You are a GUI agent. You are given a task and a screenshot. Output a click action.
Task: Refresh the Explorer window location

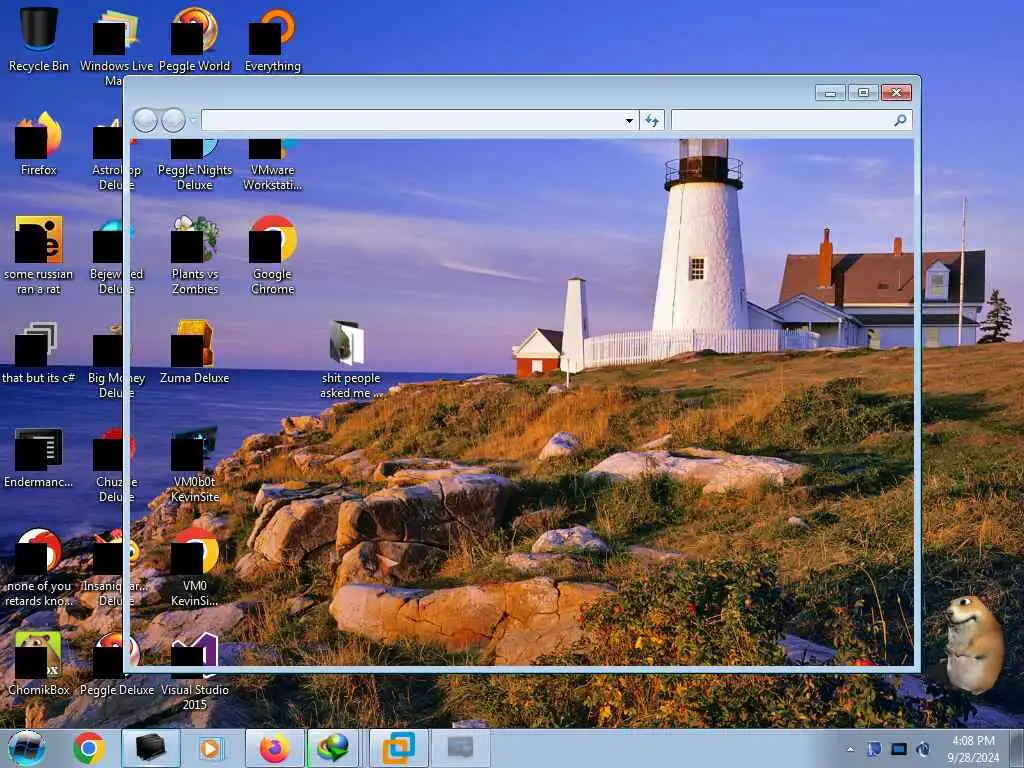pyautogui.click(x=652, y=120)
